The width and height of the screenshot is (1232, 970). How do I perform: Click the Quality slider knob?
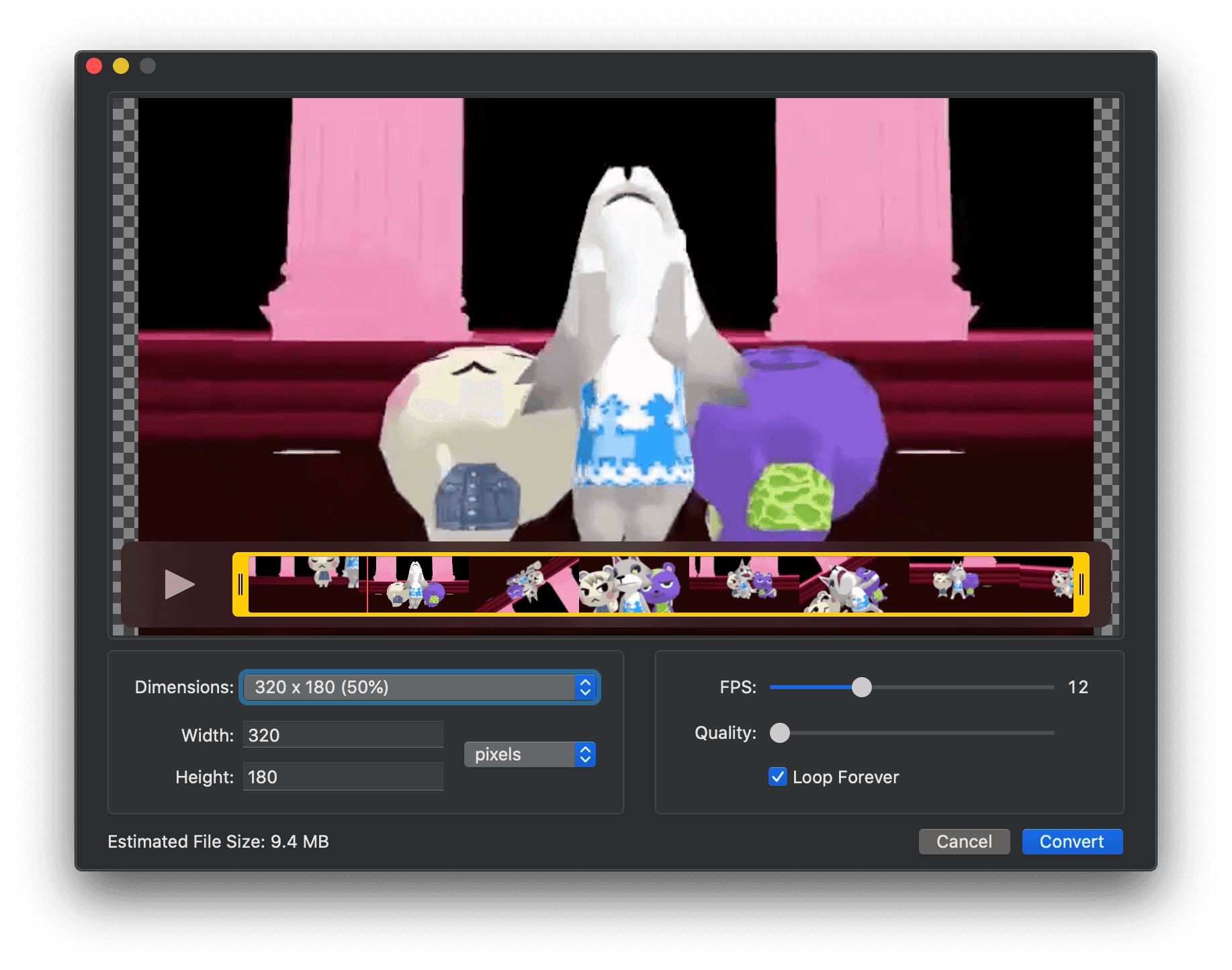coord(780,733)
